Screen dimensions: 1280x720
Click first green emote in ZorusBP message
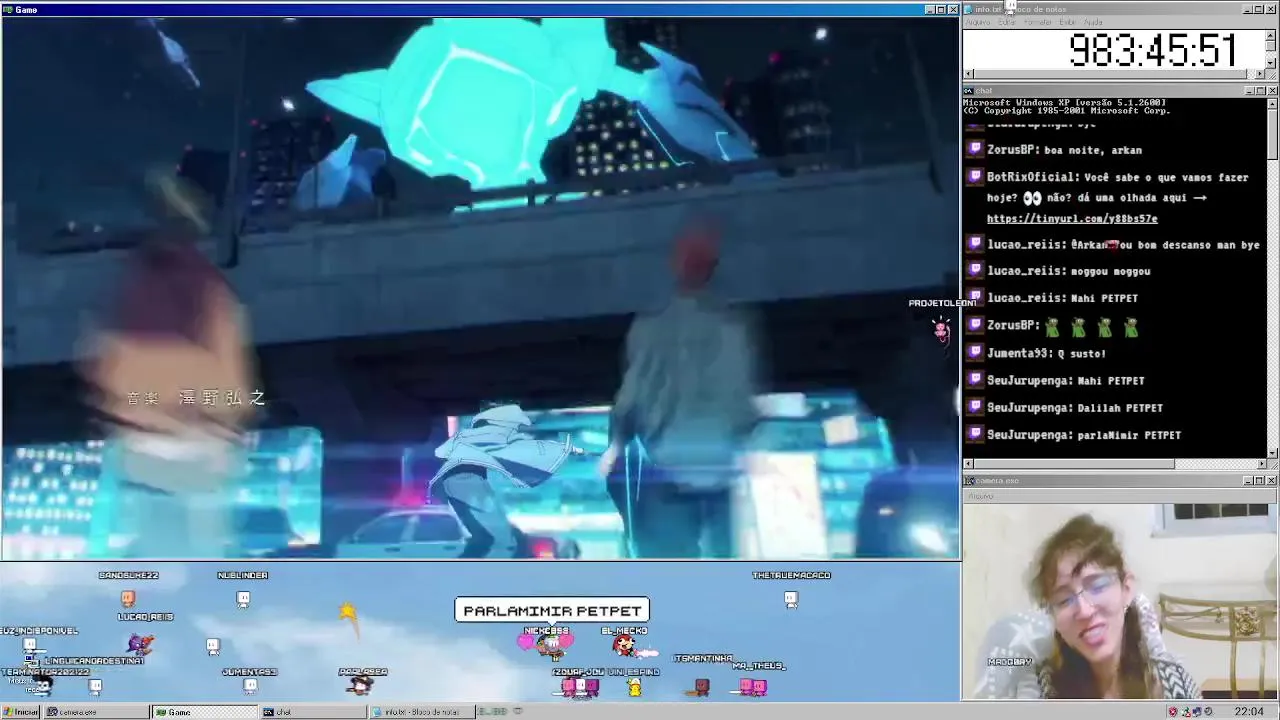point(1052,327)
